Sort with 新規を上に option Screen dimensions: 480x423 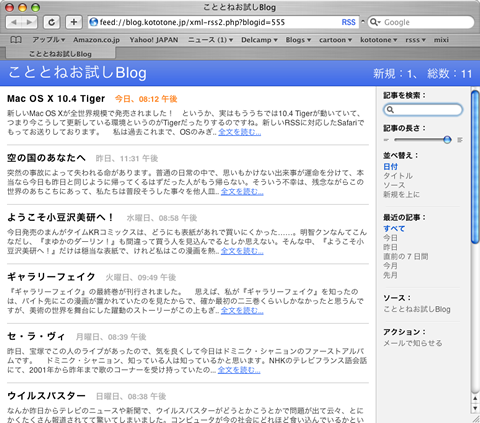(401, 194)
